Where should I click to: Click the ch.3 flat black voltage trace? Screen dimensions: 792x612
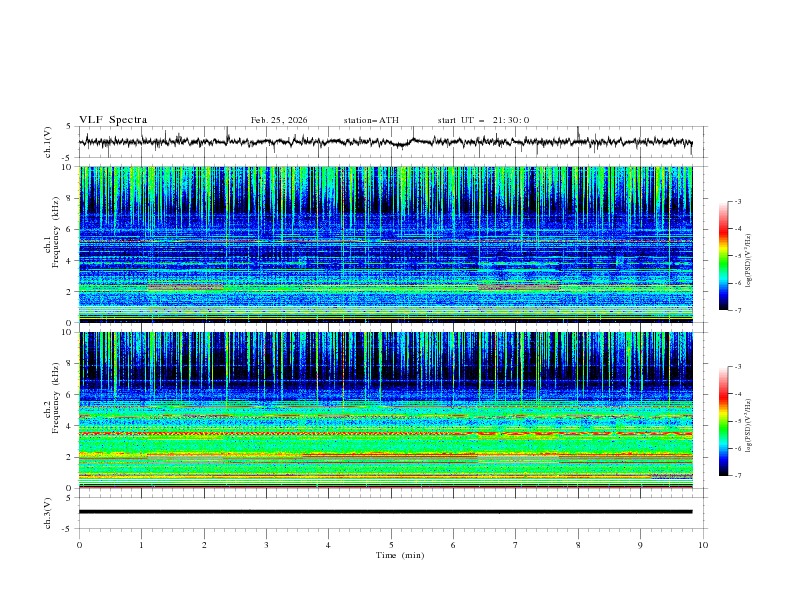pyautogui.click(x=385, y=512)
